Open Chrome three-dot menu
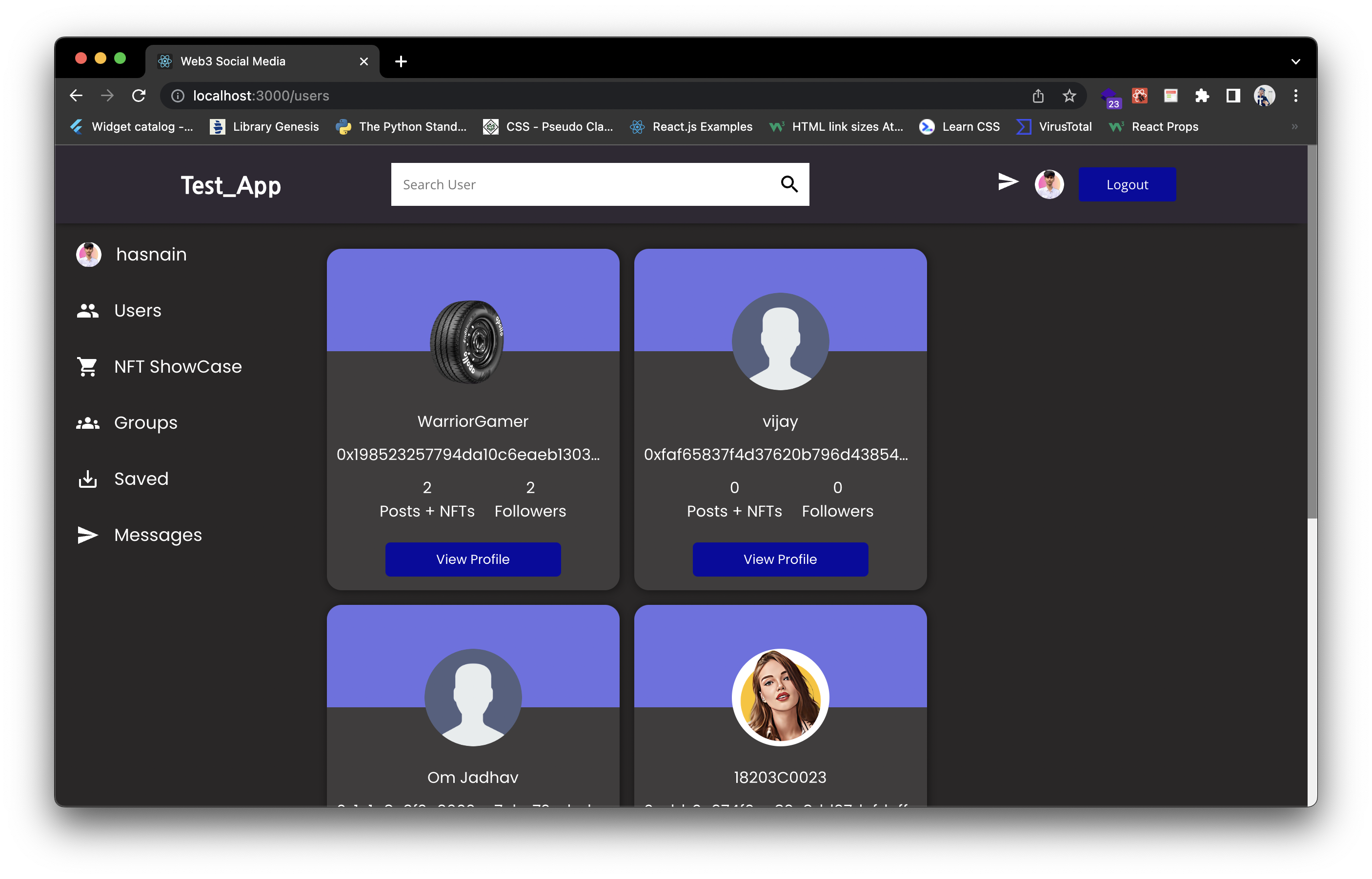The height and width of the screenshot is (879, 1372). [1295, 96]
